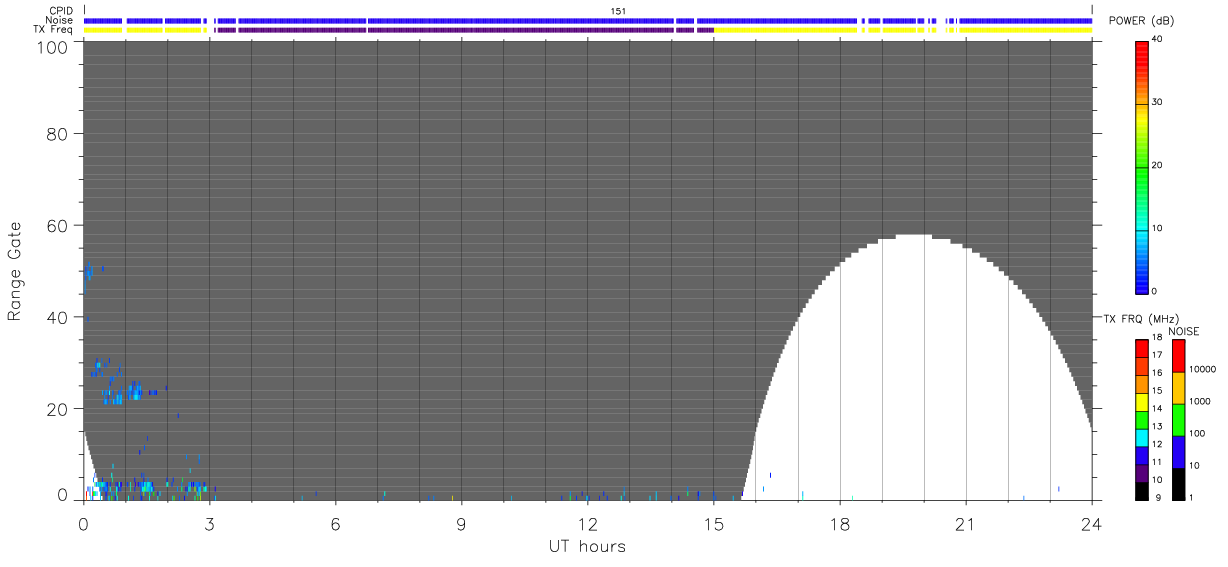1228x567 pixels.
Task: Select the 30 tick on POWER colorbar
Action: [x=1157, y=103]
